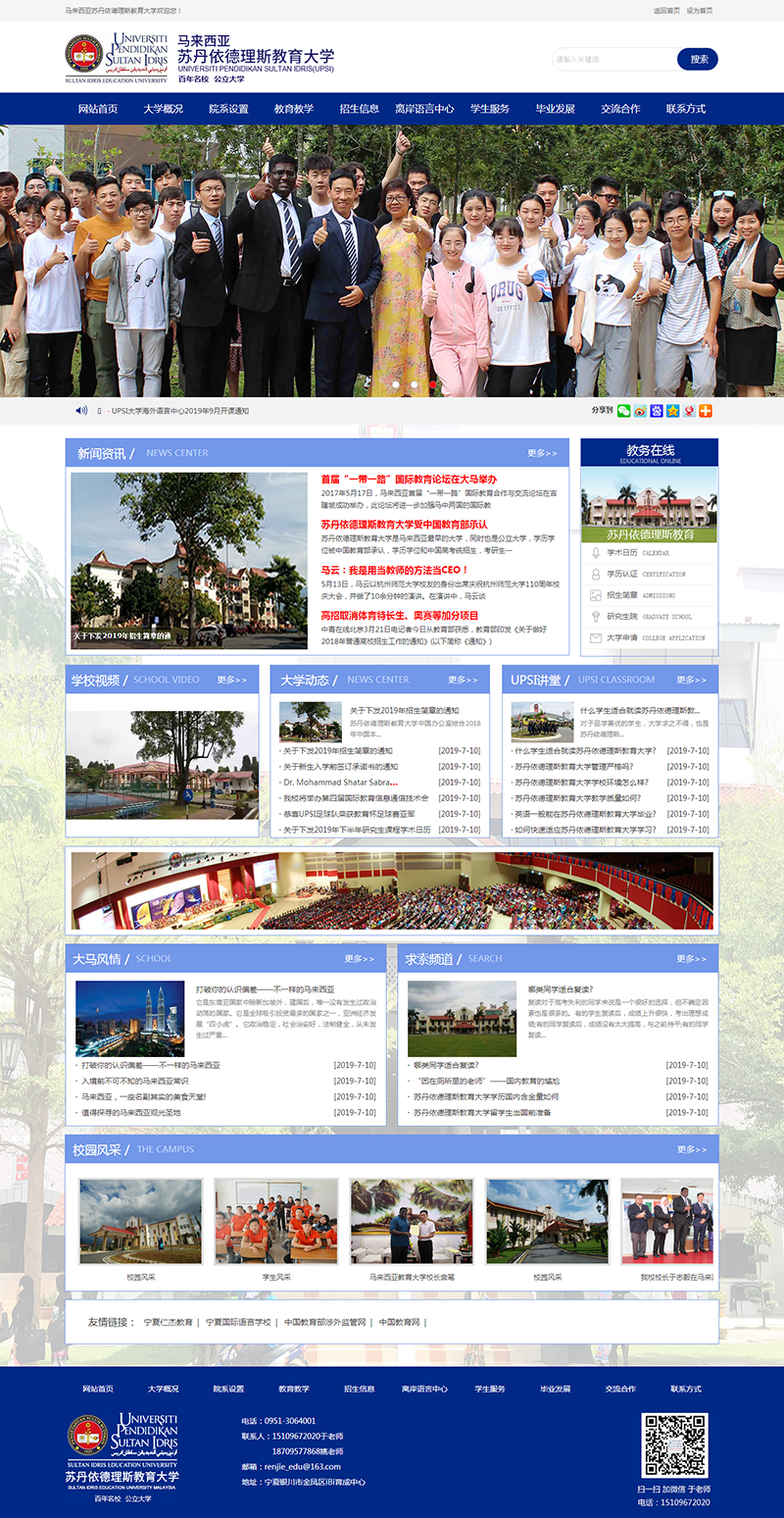Select the active red carousel dot

coord(432,385)
